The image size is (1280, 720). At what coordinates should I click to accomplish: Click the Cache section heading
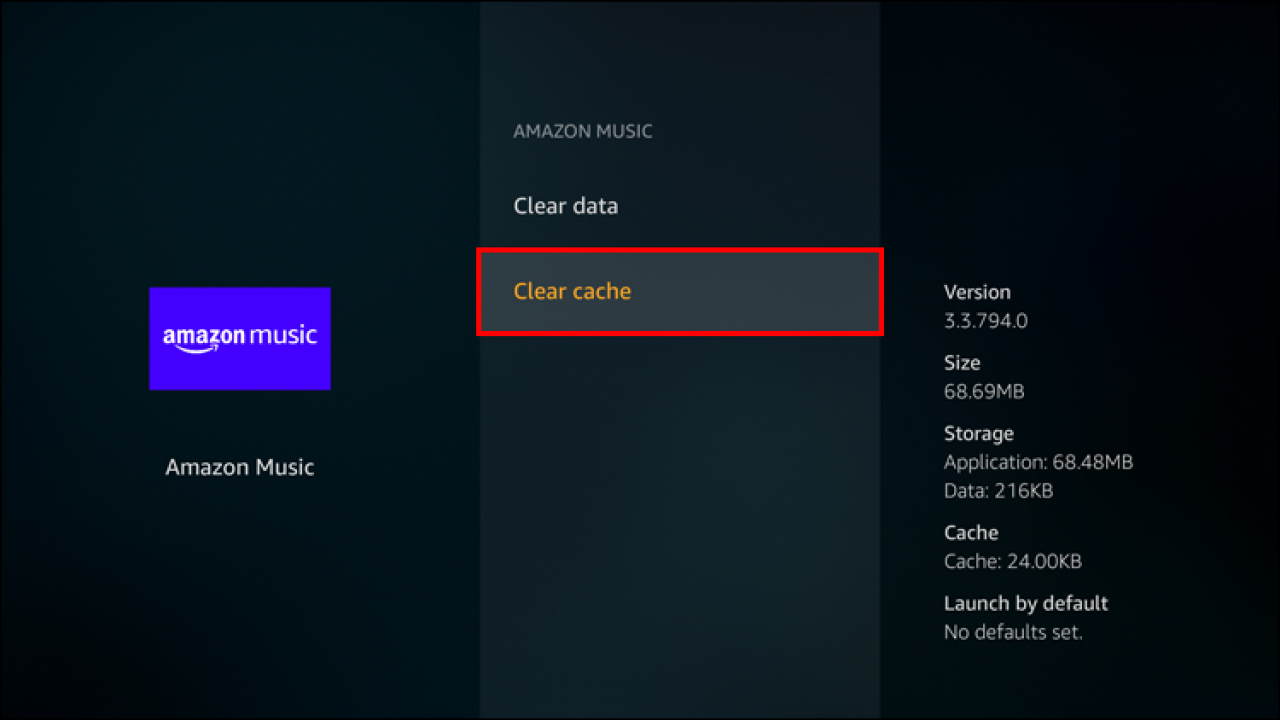tap(970, 532)
